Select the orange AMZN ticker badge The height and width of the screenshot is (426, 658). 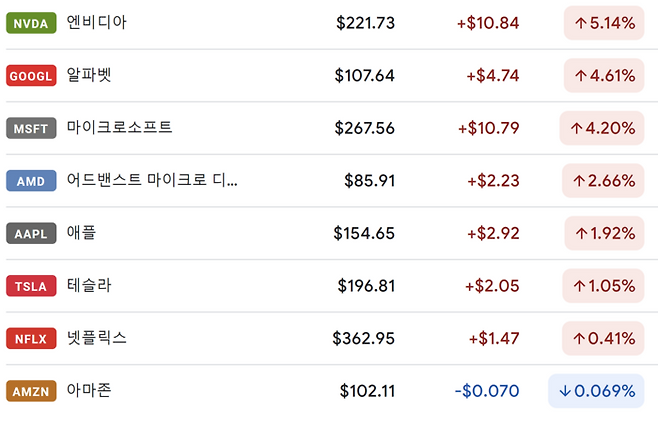pyautogui.click(x=31, y=391)
